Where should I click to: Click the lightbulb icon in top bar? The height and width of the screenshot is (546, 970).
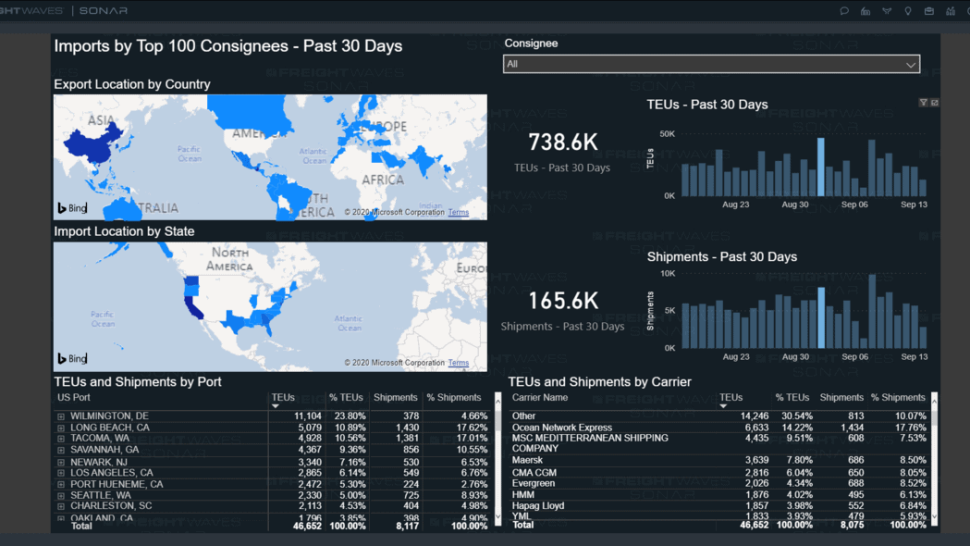[x=908, y=11]
